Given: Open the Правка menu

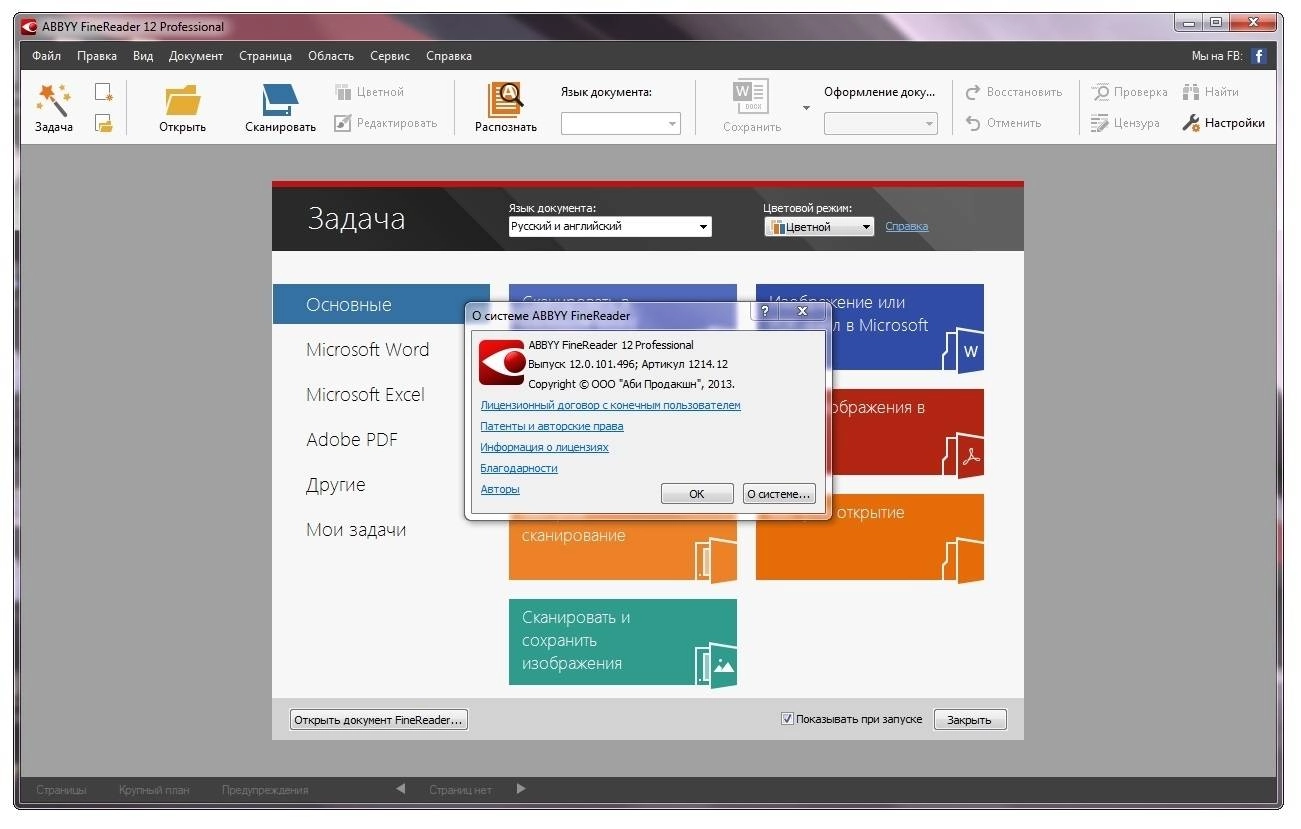Looking at the screenshot, I should click(x=97, y=56).
